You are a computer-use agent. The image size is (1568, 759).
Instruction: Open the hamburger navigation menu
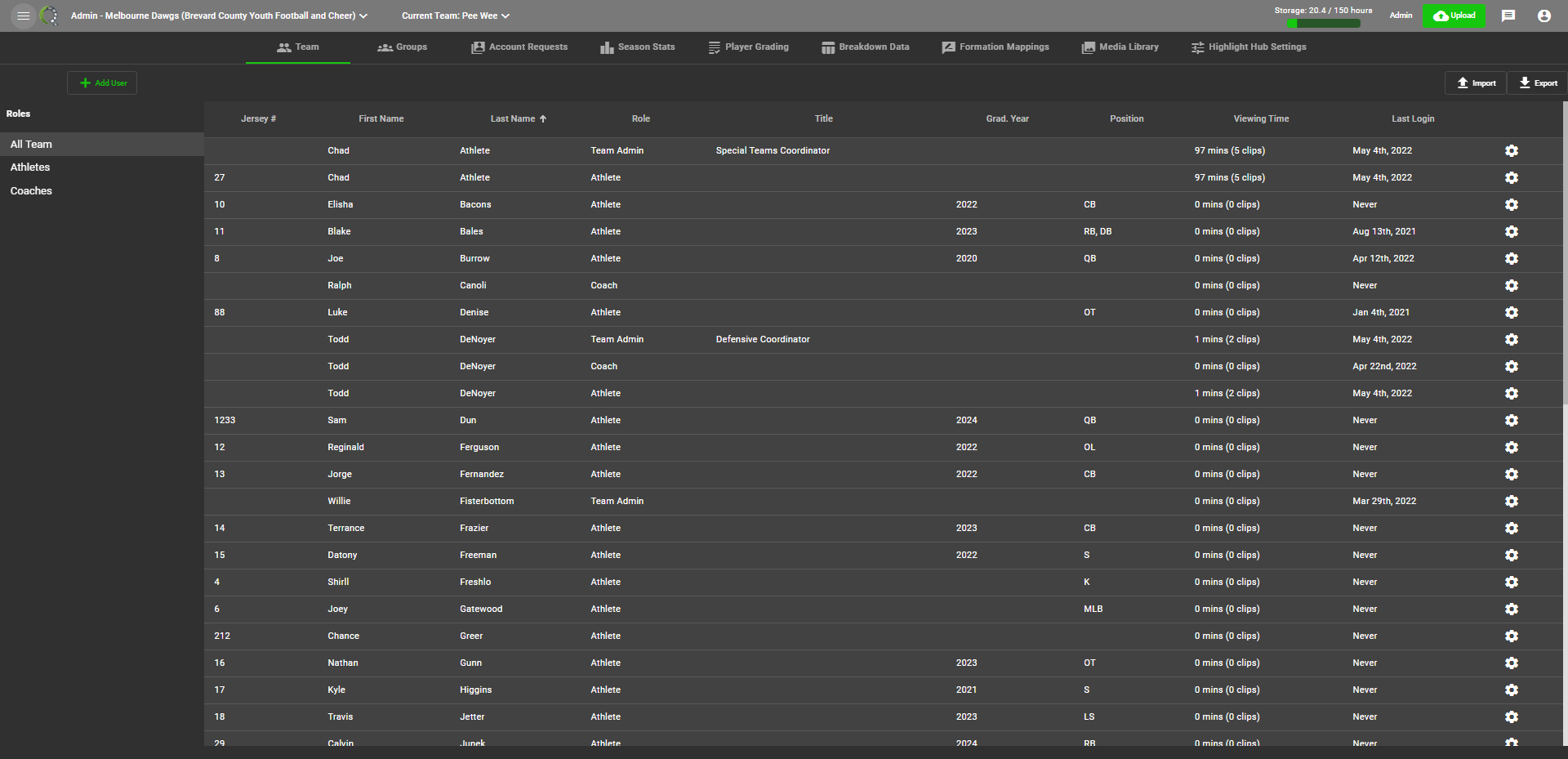pyautogui.click(x=23, y=16)
